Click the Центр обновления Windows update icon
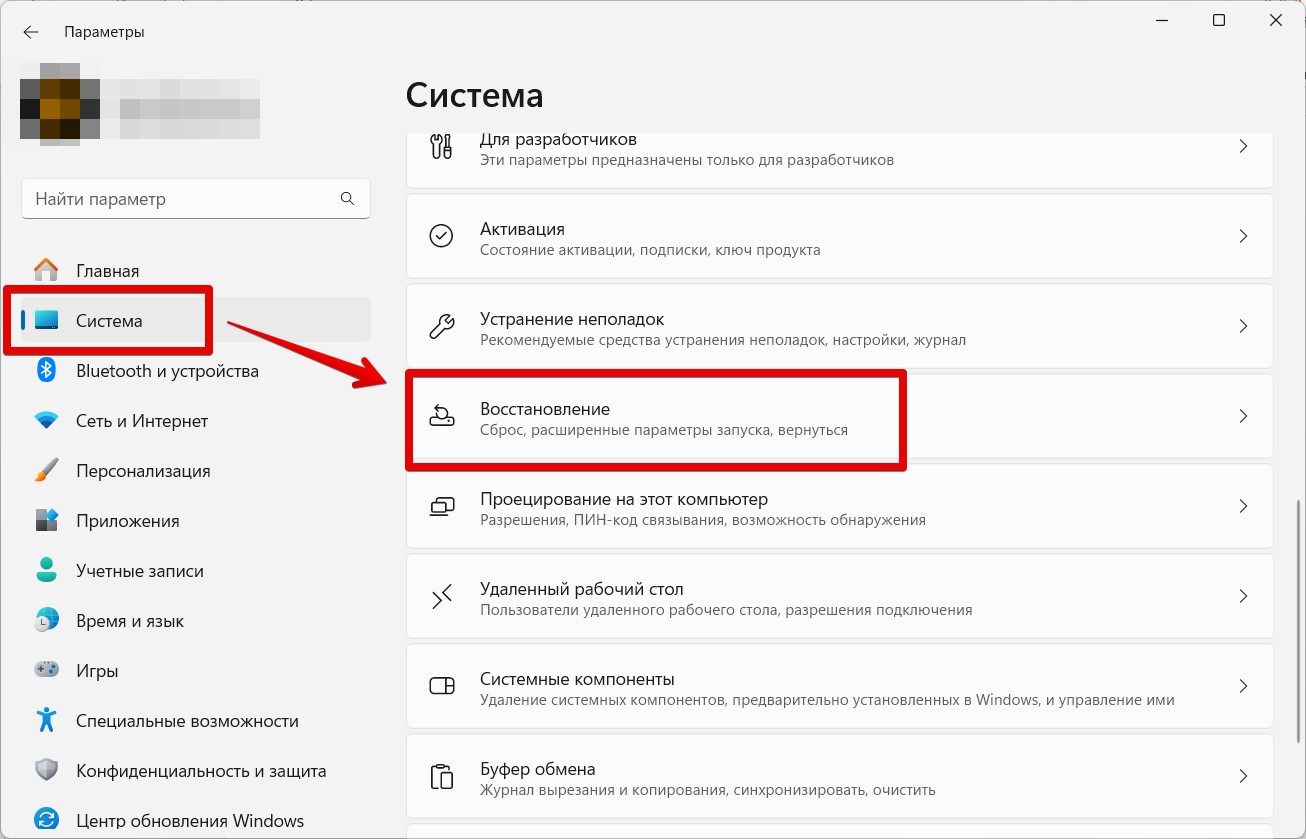This screenshot has width=1306, height=839. point(46,820)
